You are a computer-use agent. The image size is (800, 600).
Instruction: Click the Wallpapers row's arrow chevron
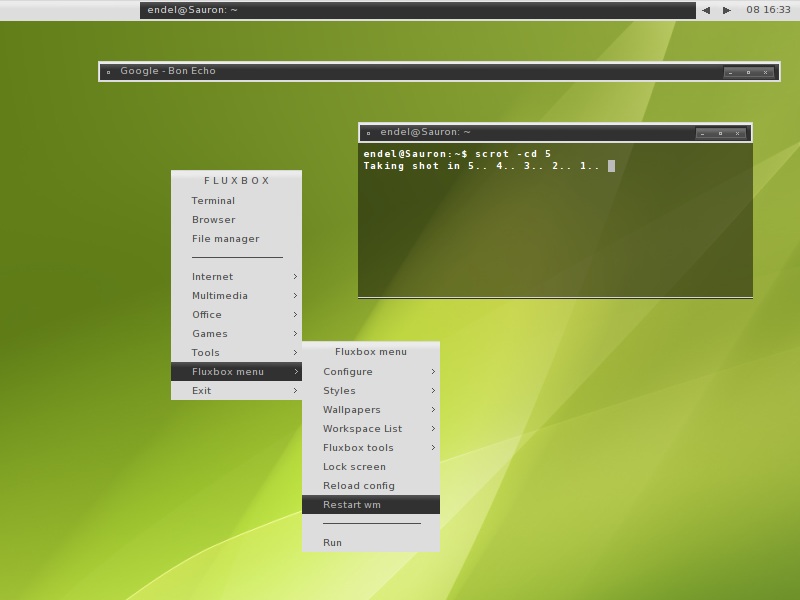click(x=433, y=409)
